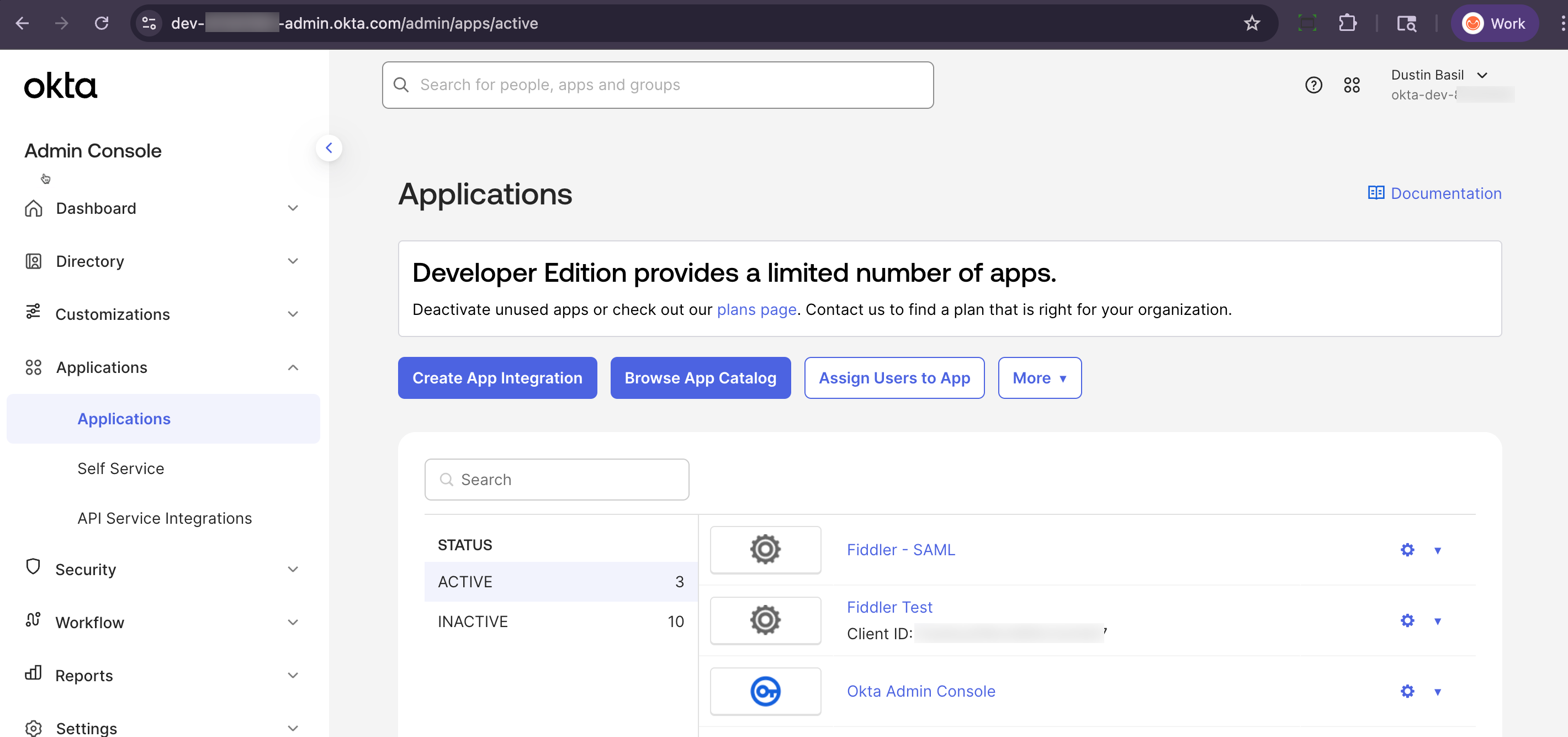The width and height of the screenshot is (1568, 737).
Task: Select Self Service in the sidebar
Action: [x=121, y=468]
